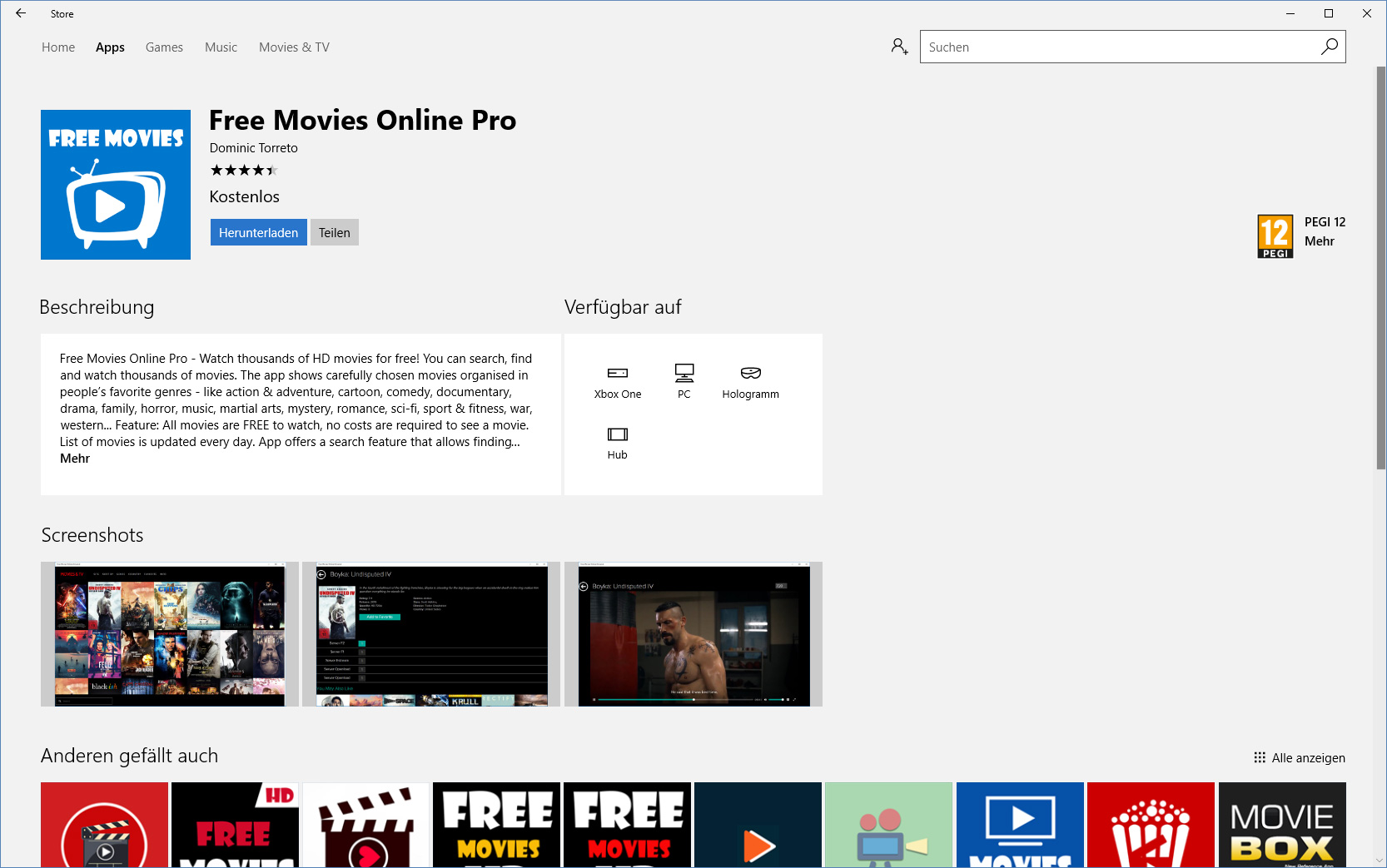Screen dimensions: 1387x868
Task: Click the Beschreibung heading
Action: pos(97,307)
